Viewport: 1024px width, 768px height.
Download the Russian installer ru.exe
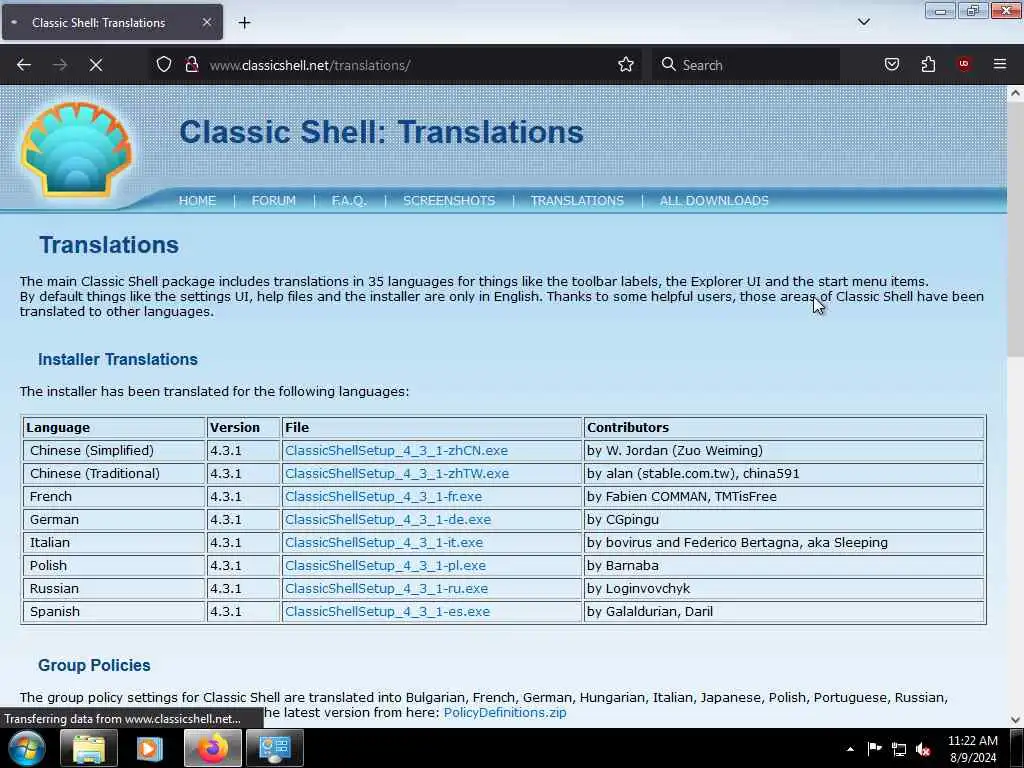(x=387, y=588)
